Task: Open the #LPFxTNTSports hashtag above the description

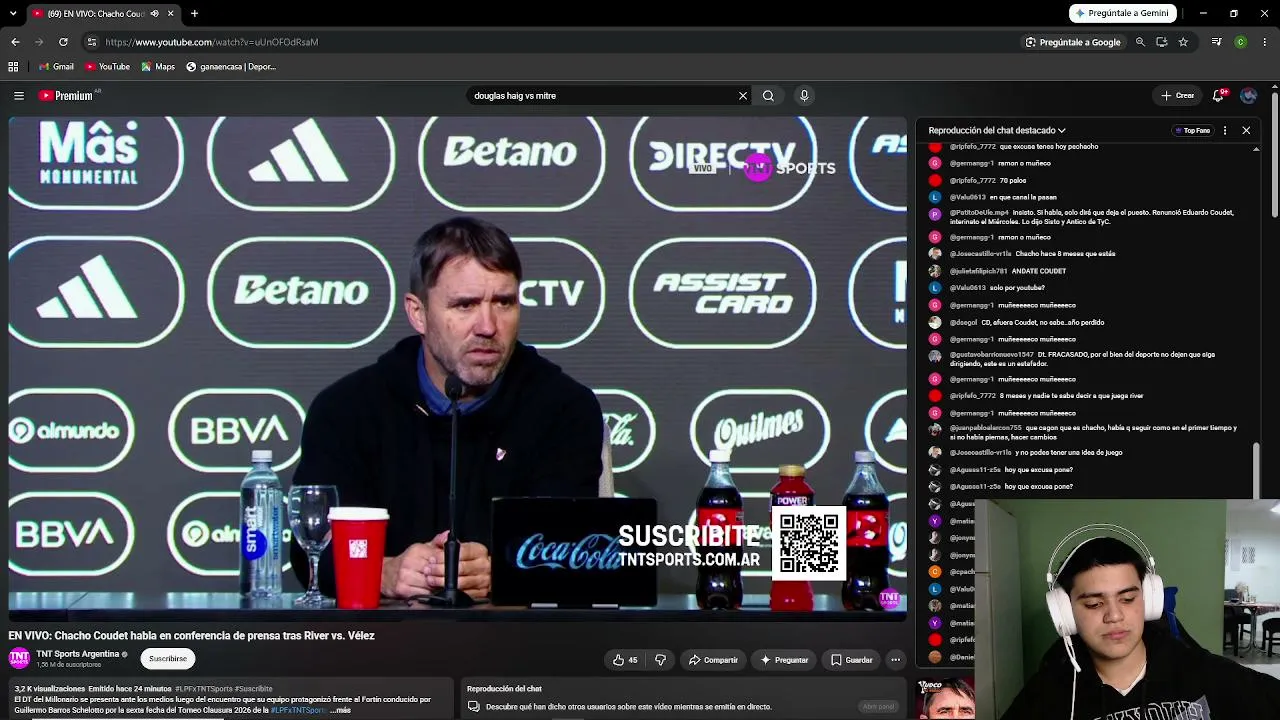Action: 203,689
